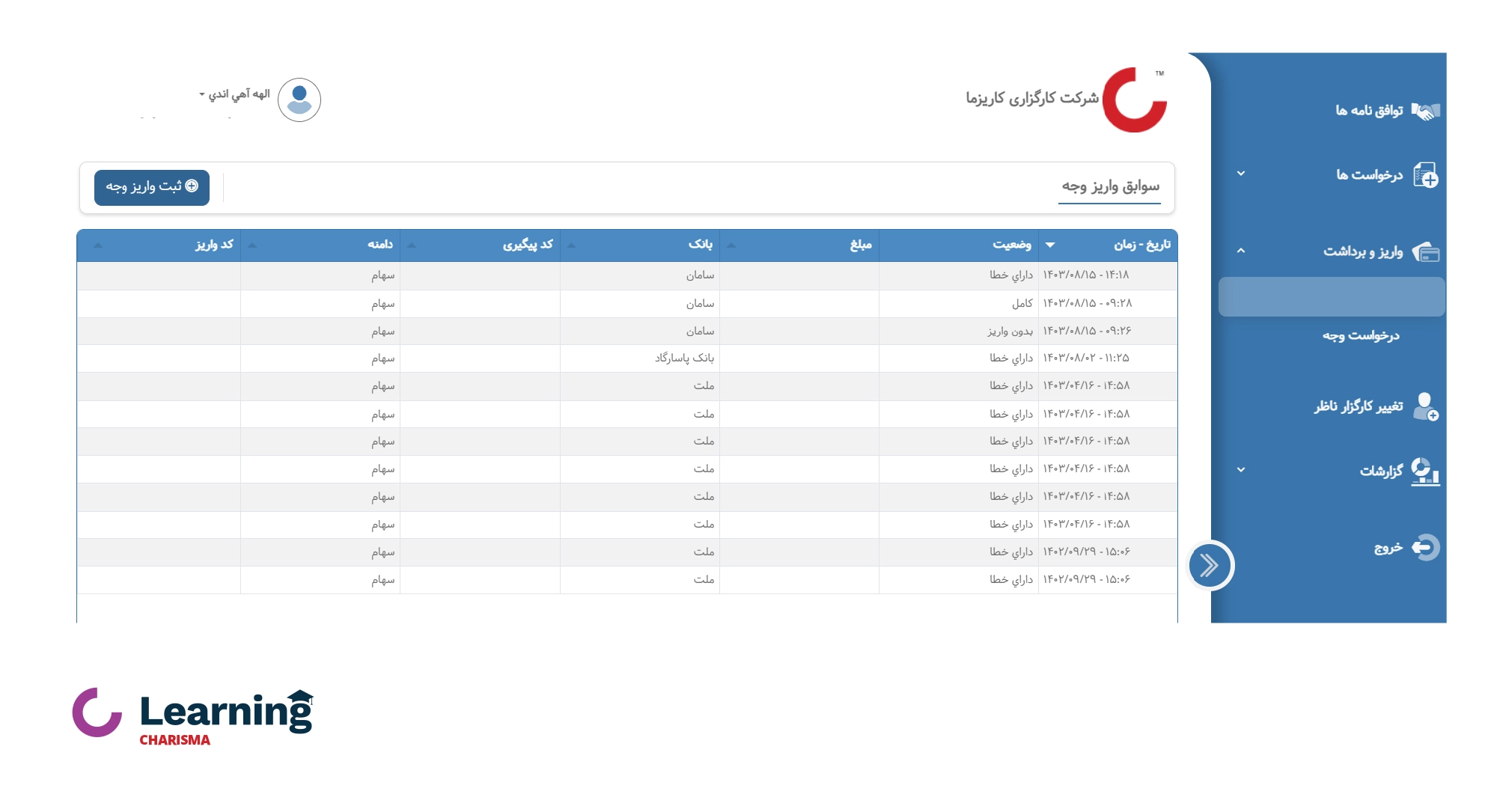Click the requests document-plus icon

point(1426,175)
